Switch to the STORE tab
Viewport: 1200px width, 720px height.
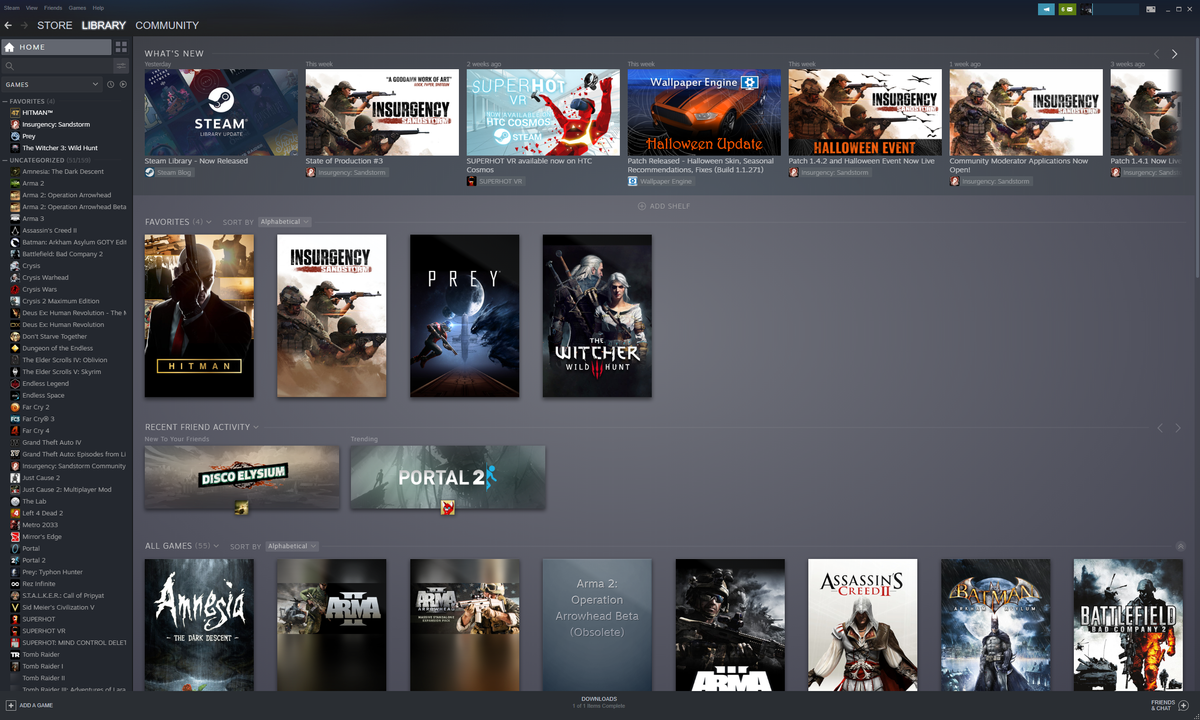54,25
